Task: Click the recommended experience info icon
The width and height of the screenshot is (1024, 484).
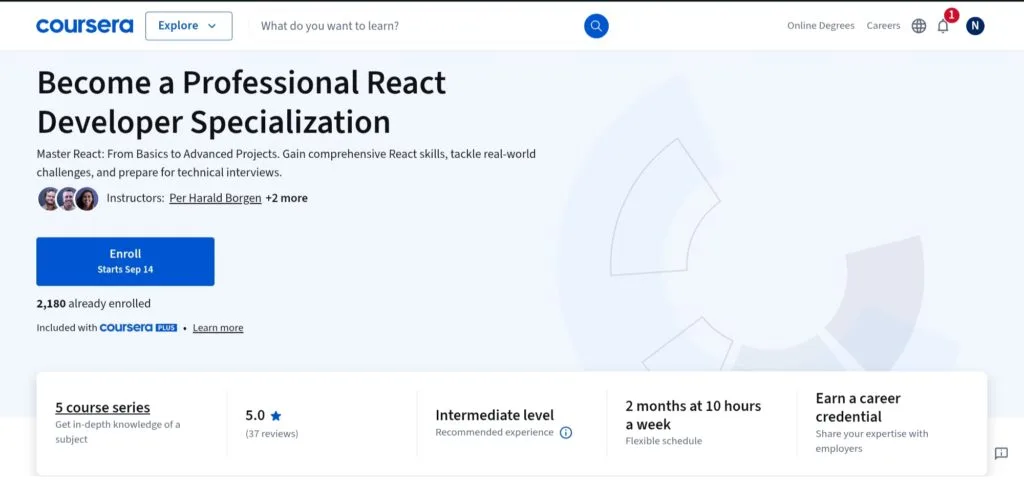Action: [566, 432]
